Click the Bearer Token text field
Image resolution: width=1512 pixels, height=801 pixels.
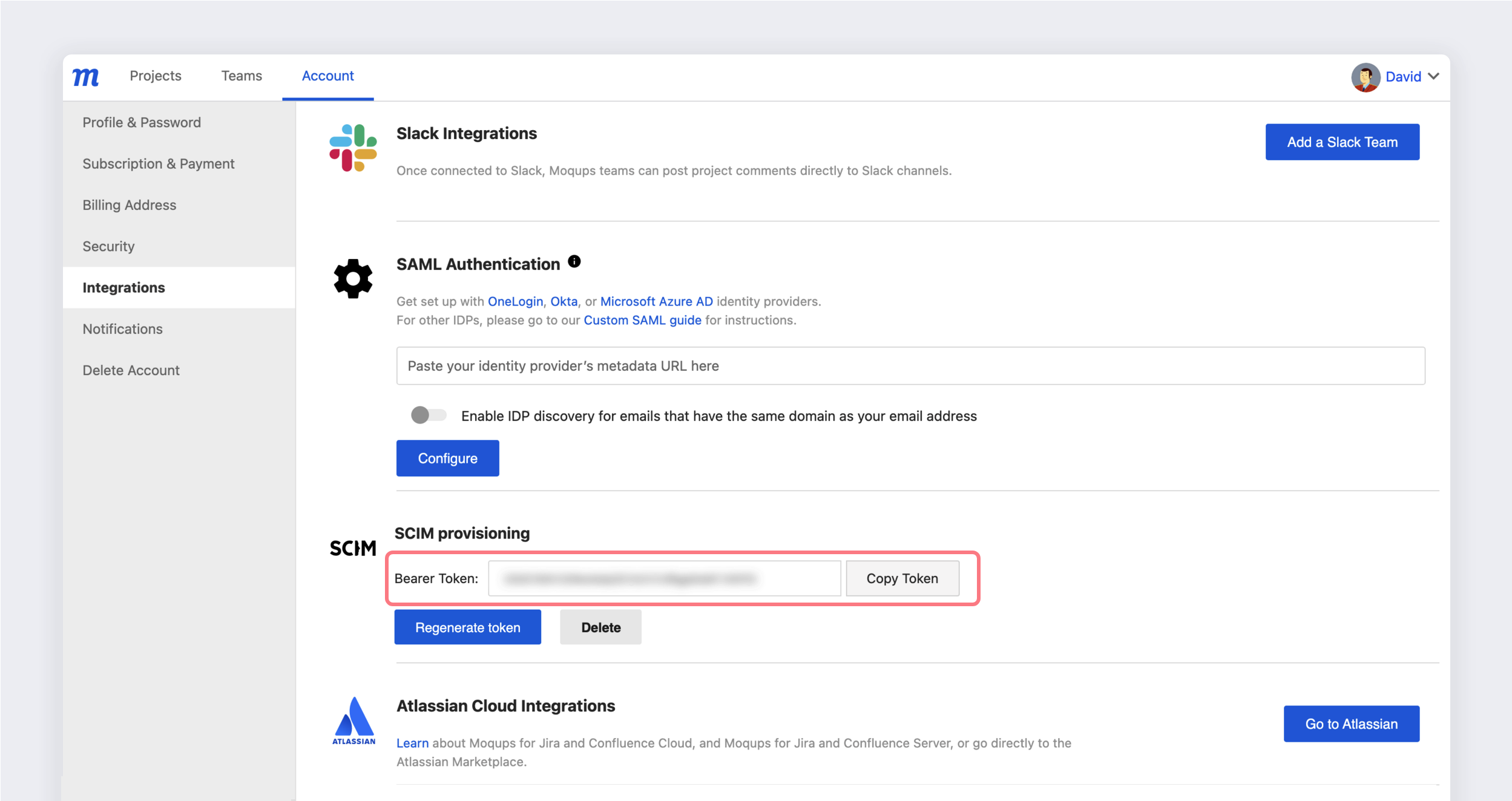click(x=664, y=578)
